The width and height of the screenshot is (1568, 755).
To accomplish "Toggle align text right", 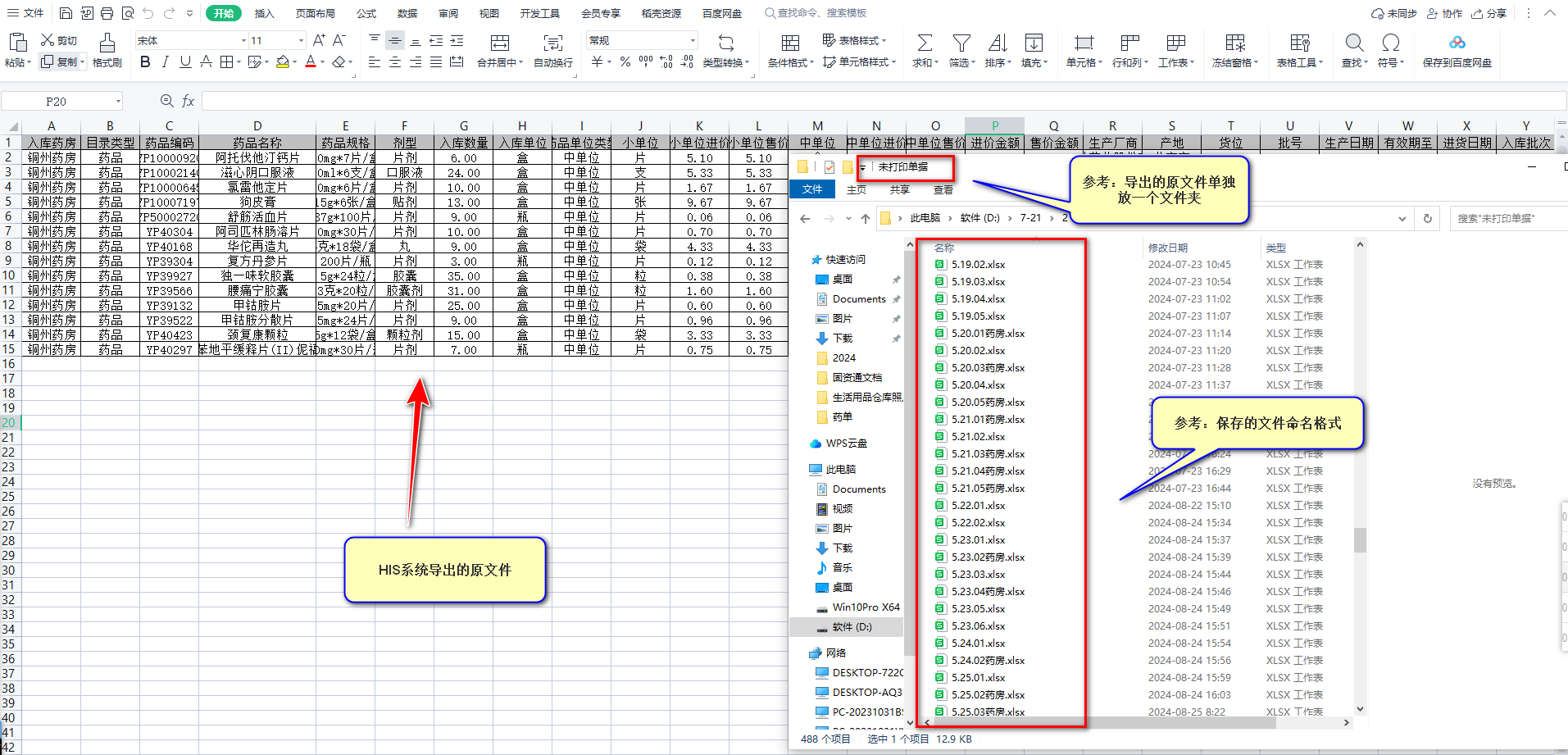I will [416, 61].
